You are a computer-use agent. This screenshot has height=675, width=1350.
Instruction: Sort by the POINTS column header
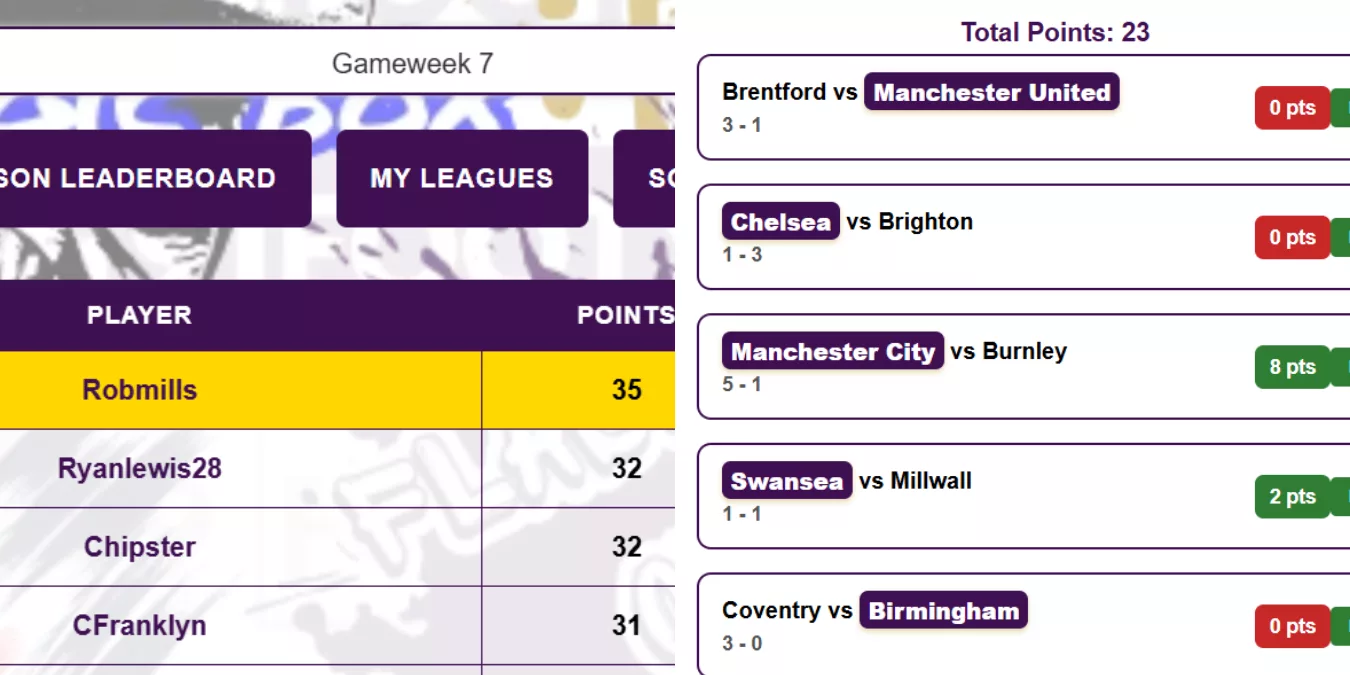(625, 315)
